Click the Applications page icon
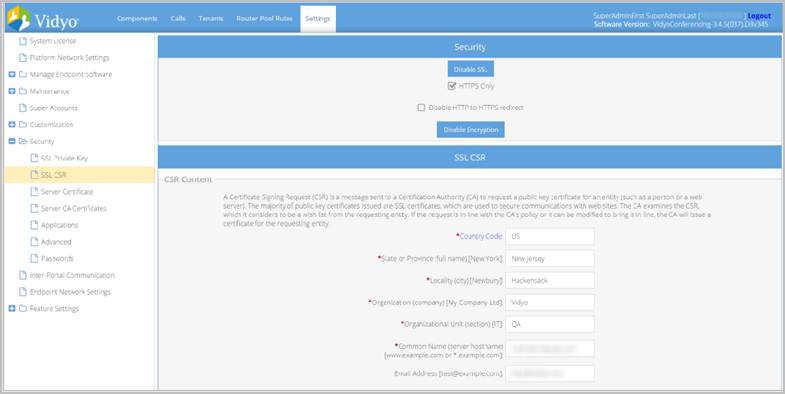Image resolution: width=785 pixels, height=394 pixels. pyautogui.click(x=34, y=225)
